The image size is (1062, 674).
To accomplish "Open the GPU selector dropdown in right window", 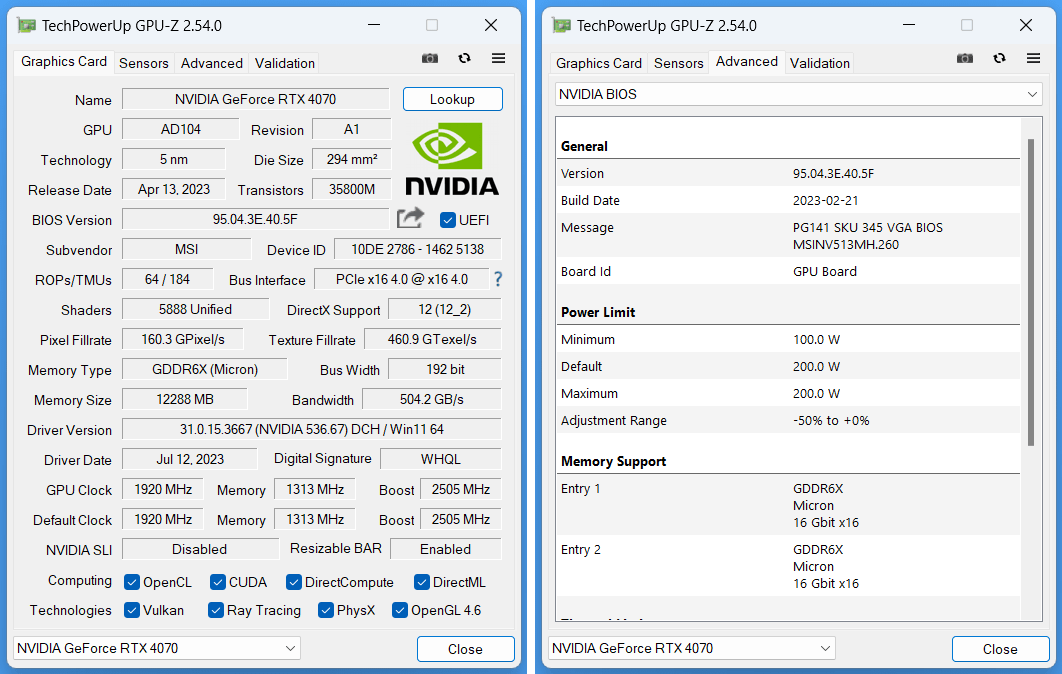I will point(691,648).
